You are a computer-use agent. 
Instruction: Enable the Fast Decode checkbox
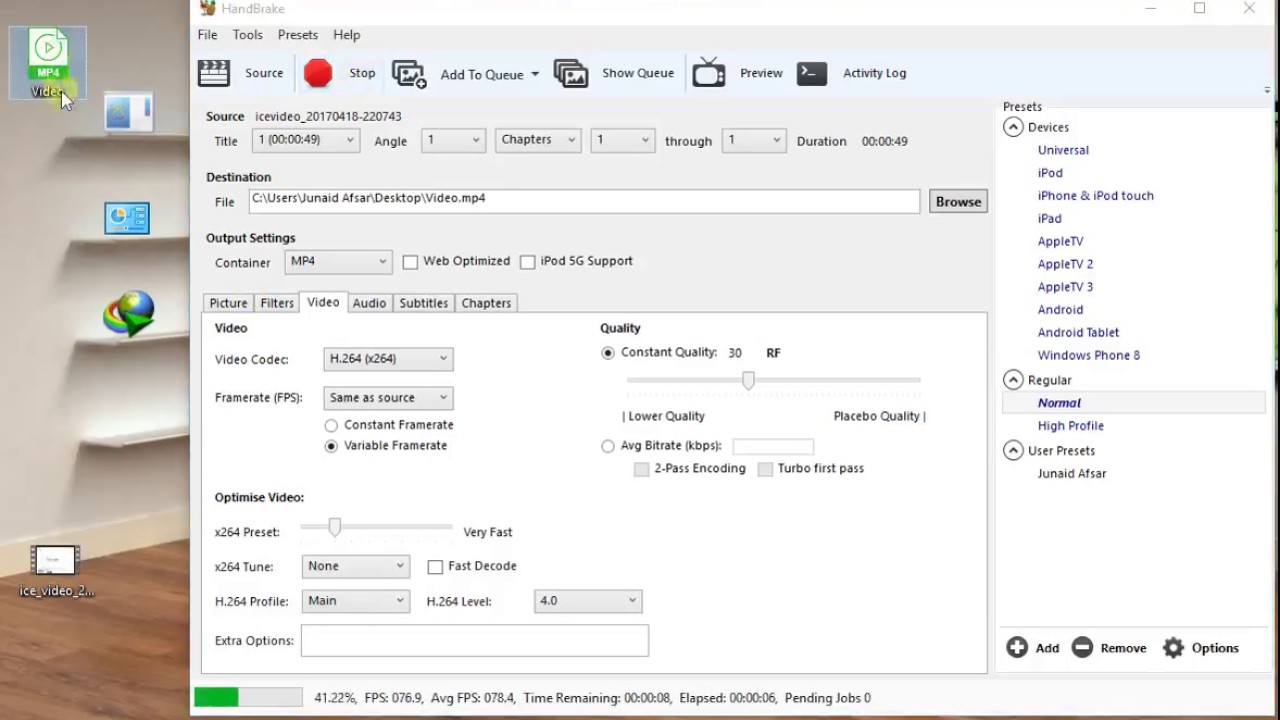click(x=435, y=567)
